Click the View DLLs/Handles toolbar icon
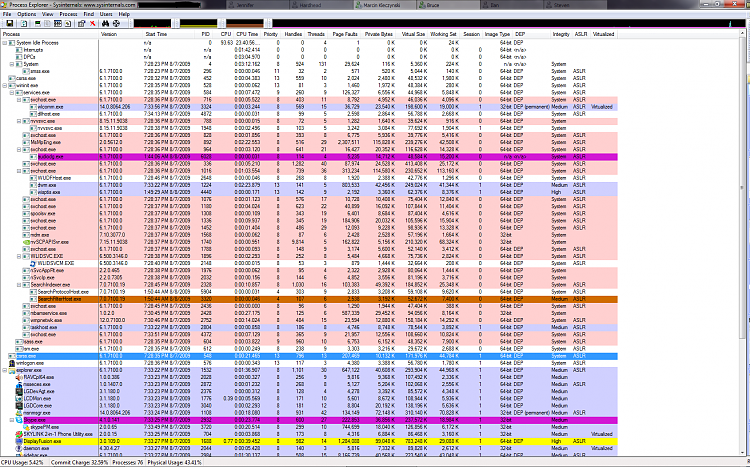 click(68, 23)
